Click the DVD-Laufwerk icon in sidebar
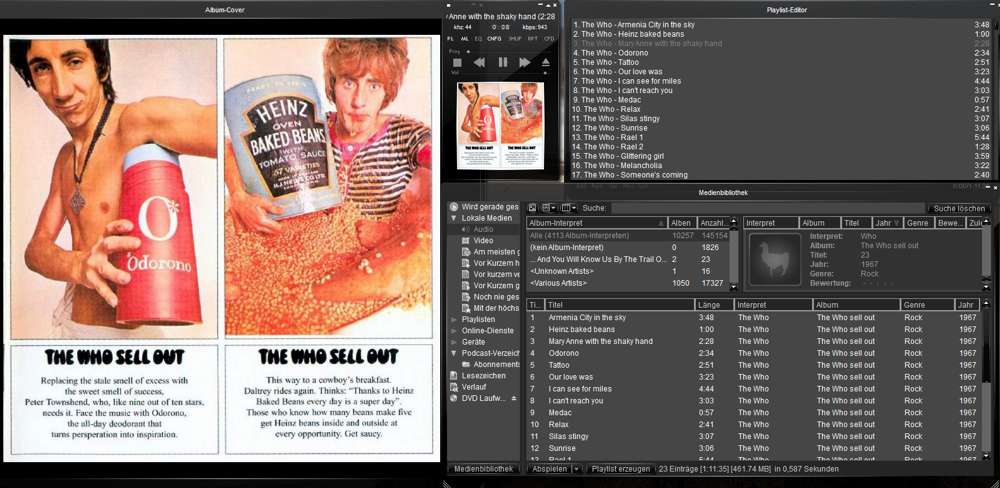1000x488 pixels. [454, 398]
